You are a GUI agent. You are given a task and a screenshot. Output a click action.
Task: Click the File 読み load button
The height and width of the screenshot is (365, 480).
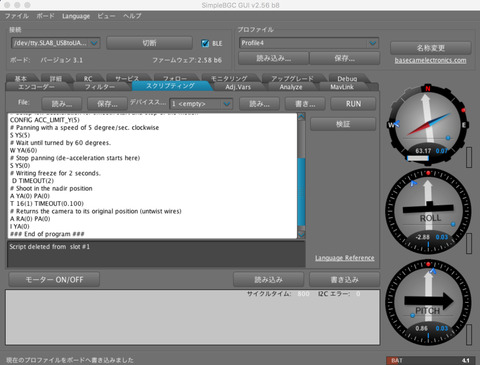(62, 104)
